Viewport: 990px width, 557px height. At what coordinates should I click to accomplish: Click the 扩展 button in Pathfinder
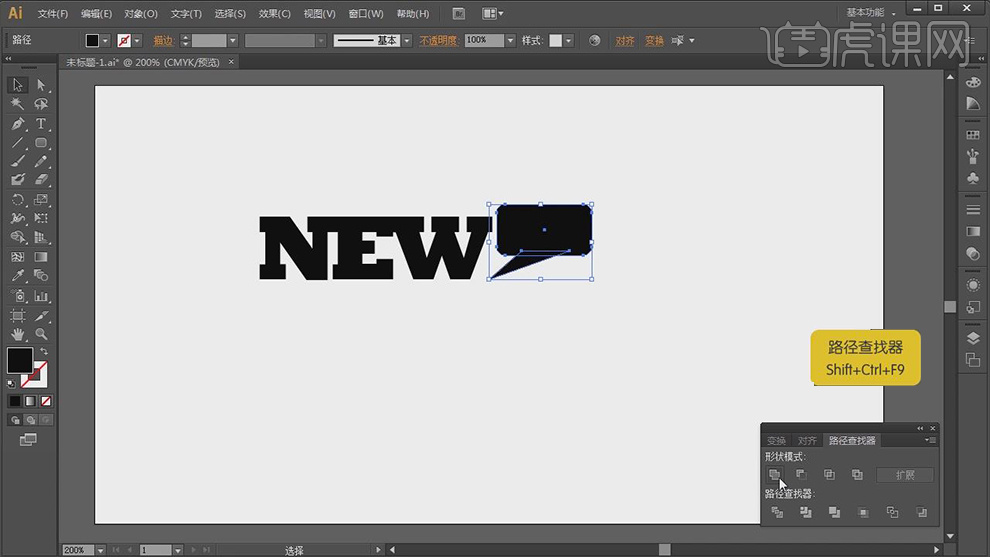pyautogui.click(x=905, y=475)
